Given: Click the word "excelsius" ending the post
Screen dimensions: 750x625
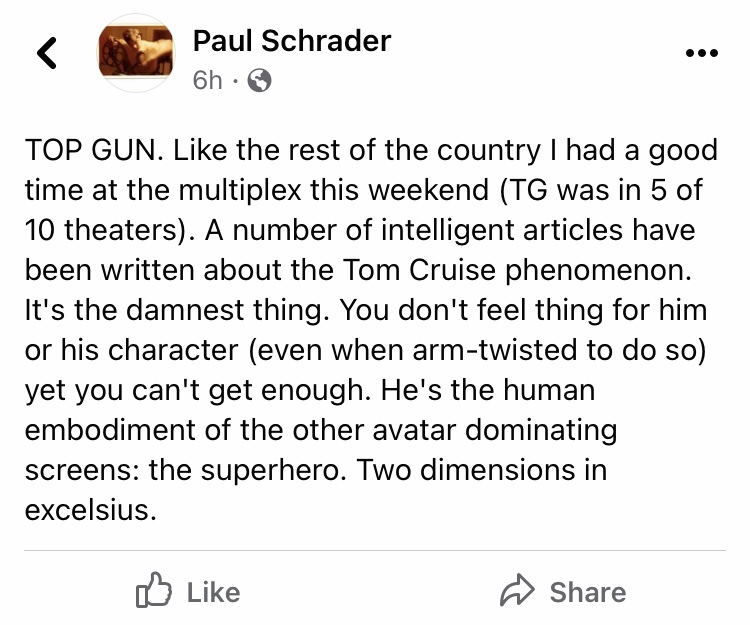Looking at the screenshot, I should 88,510.
